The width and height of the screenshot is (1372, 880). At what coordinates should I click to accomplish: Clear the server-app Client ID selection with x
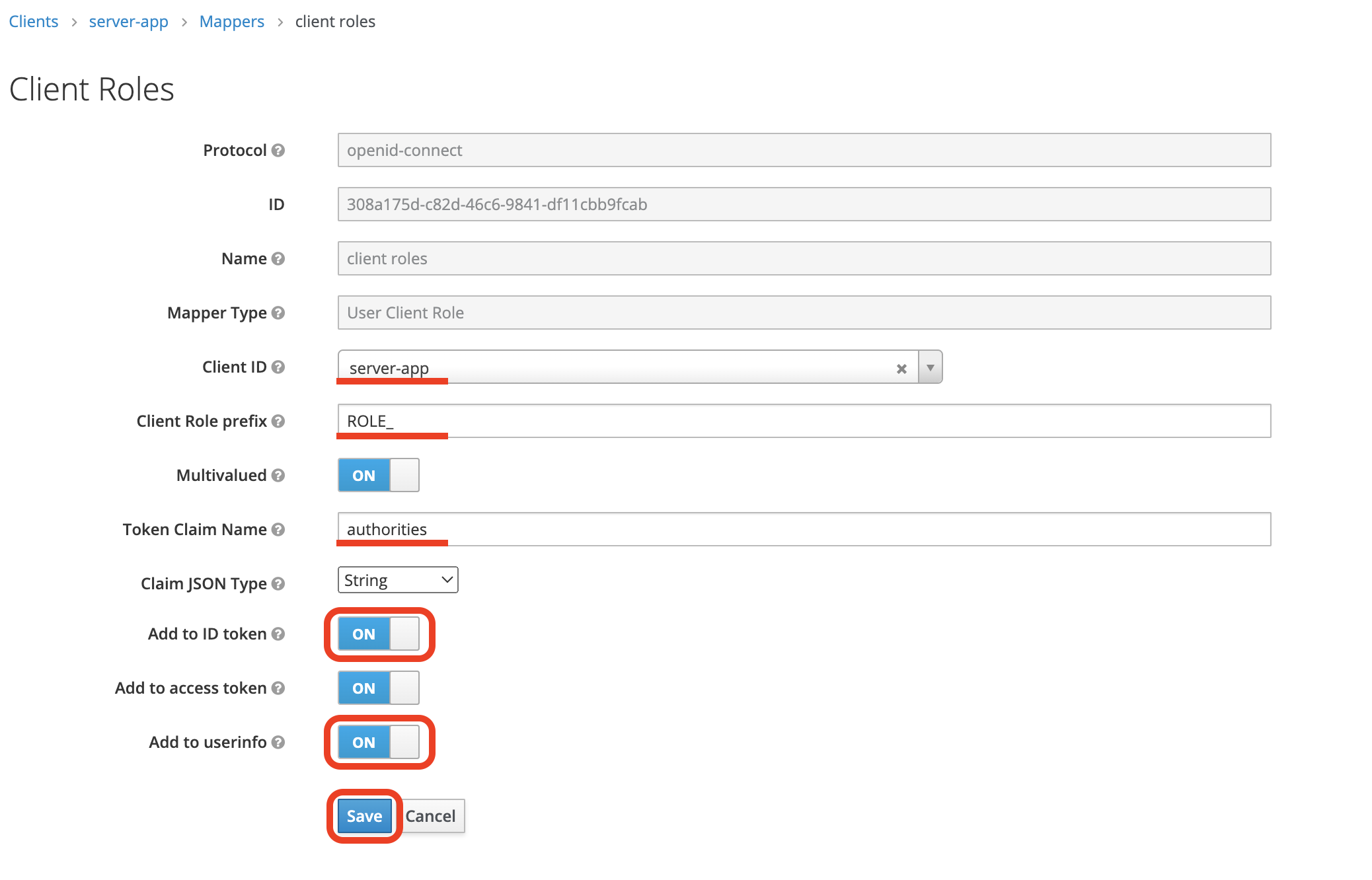[901, 369]
